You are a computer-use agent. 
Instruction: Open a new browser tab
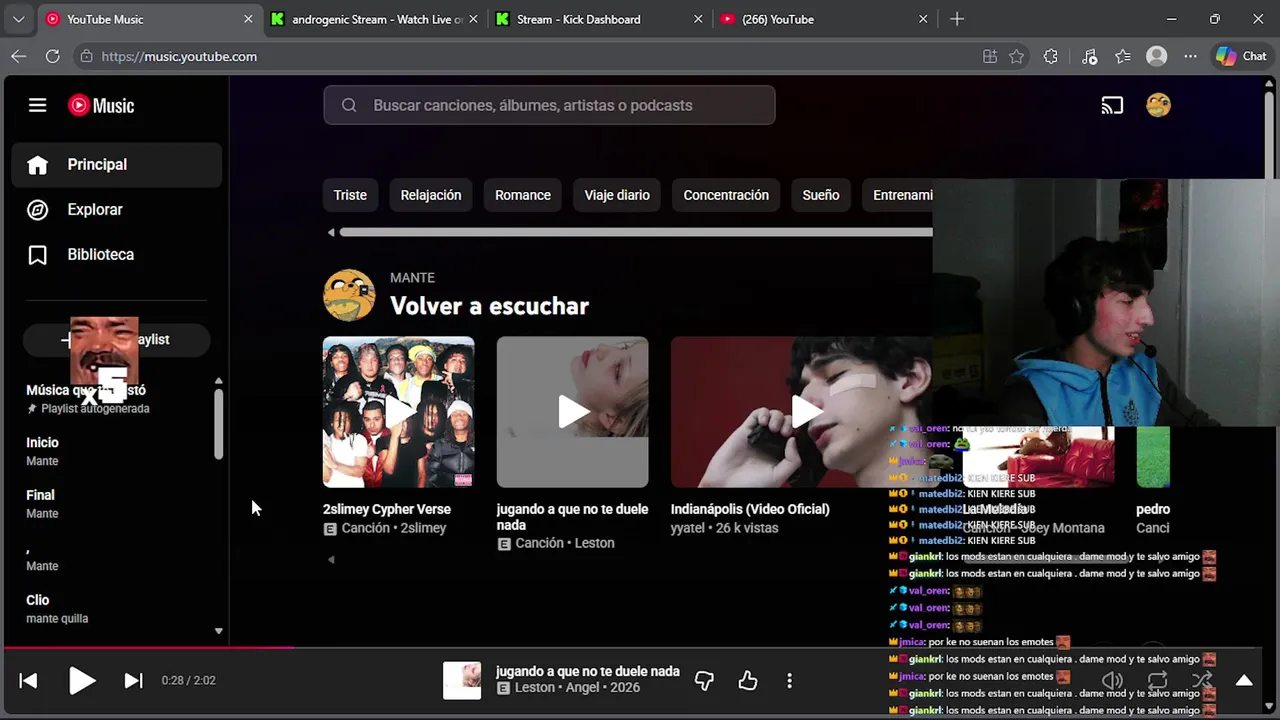click(x=957, y=19)
